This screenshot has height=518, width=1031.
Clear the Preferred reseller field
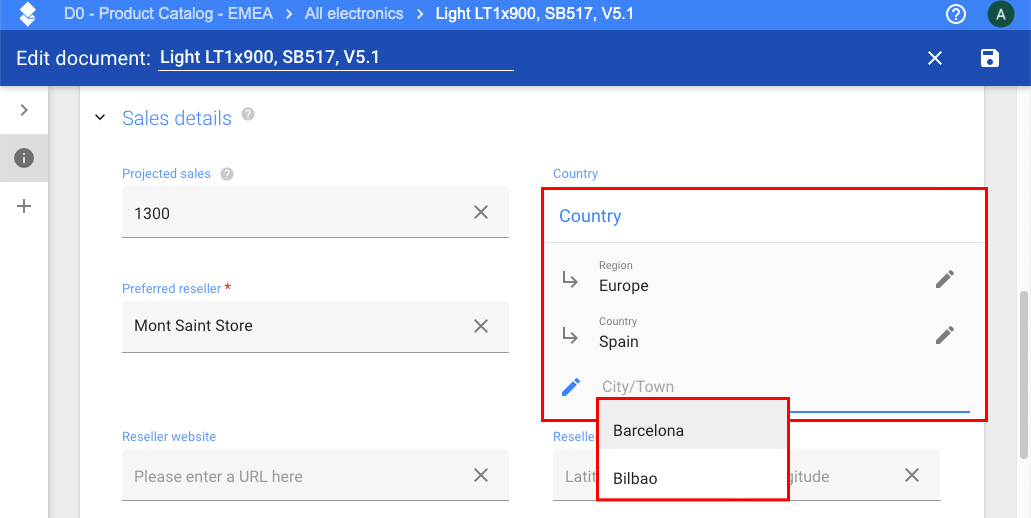[481, 326]
